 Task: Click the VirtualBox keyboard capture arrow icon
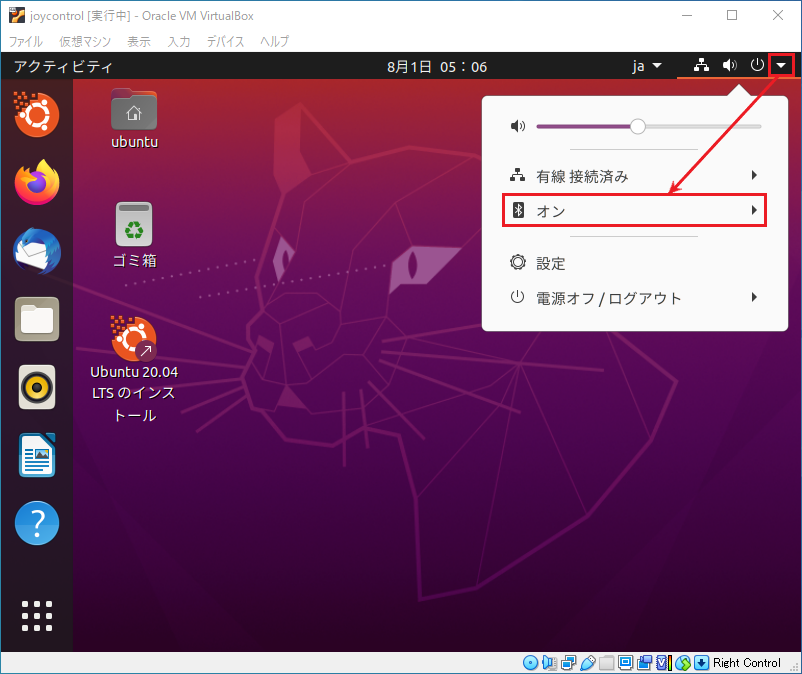701,663
